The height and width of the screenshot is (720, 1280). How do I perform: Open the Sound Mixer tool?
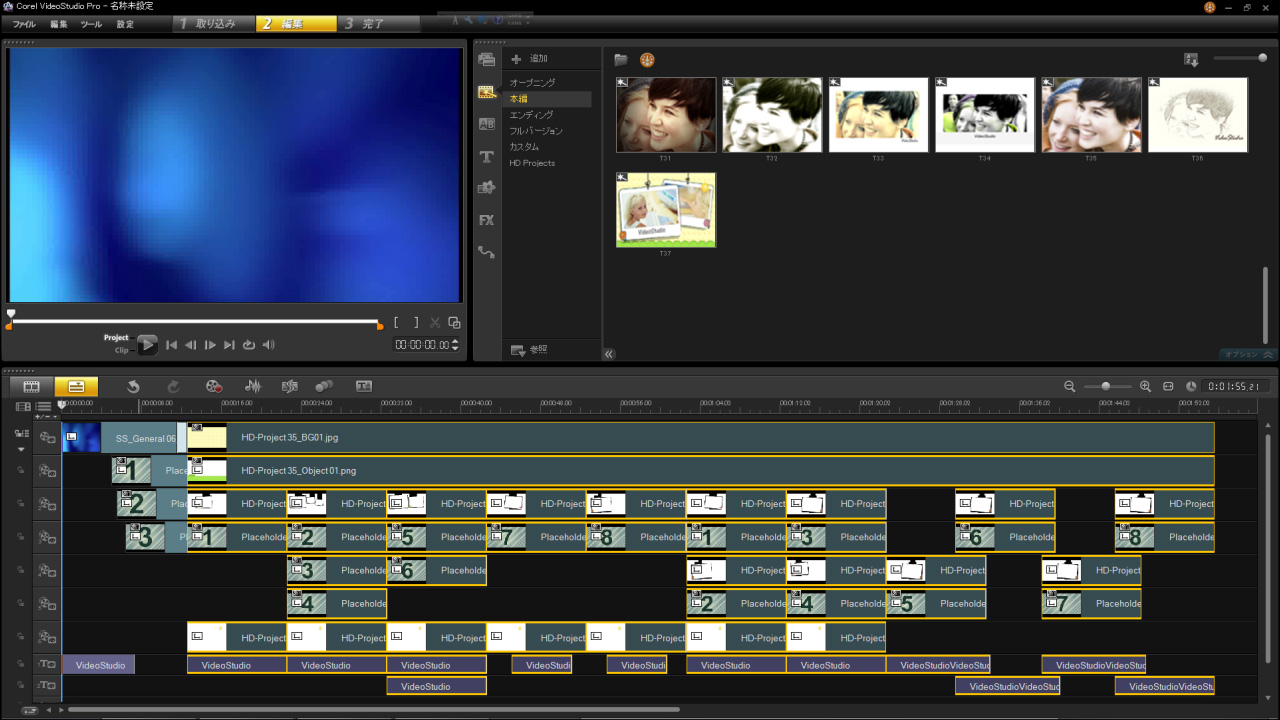click(x=253, y=386)
